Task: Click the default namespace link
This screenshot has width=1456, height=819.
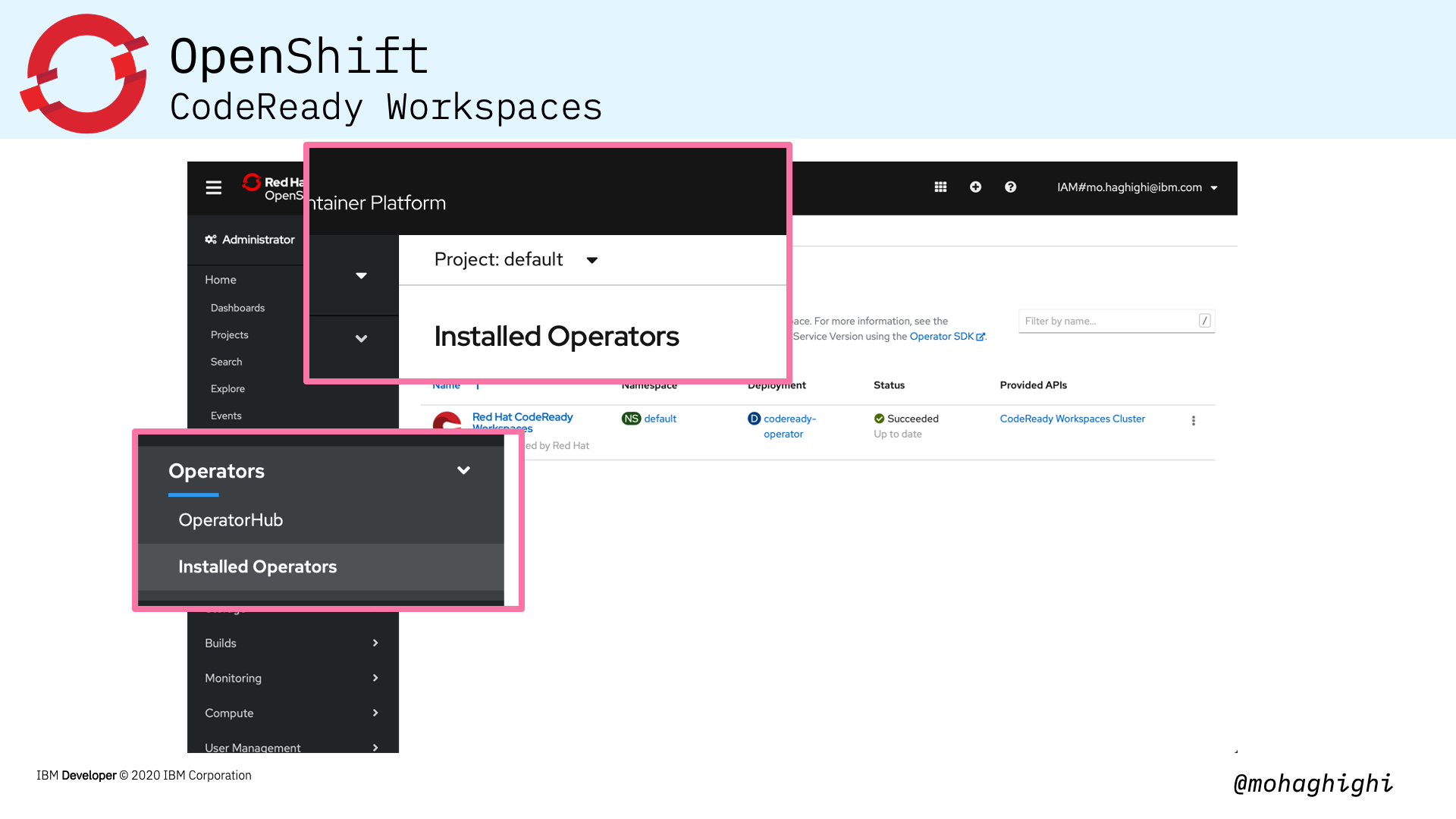Action: (x=660, y=419)
